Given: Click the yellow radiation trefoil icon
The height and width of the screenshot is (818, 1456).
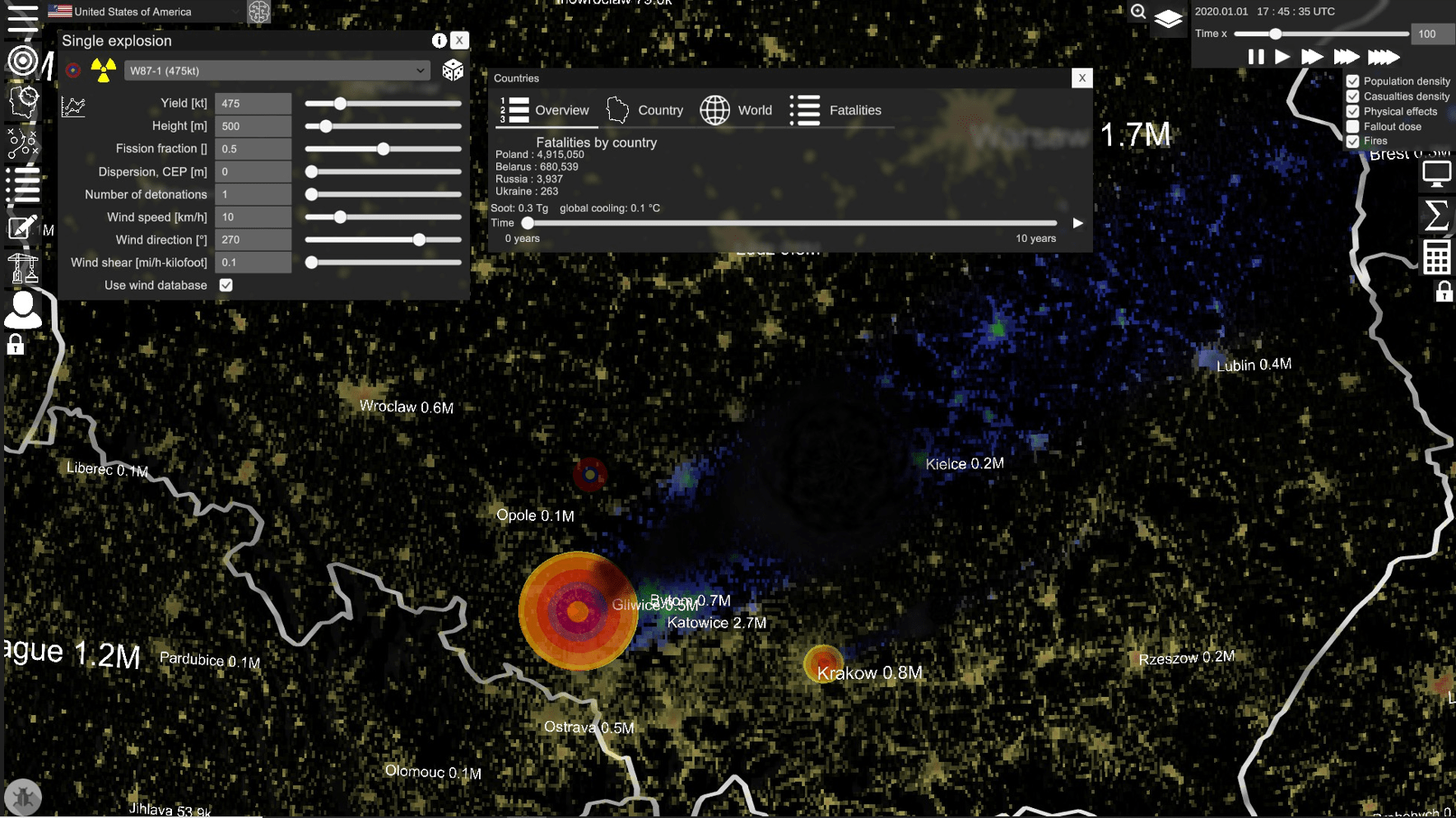Looking at the screenshot, I should click(x=104, y=70).
